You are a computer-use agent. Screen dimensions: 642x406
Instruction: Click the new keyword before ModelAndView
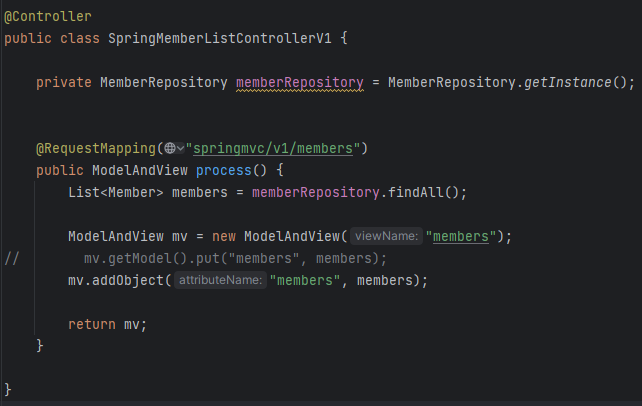pos(224,237)
